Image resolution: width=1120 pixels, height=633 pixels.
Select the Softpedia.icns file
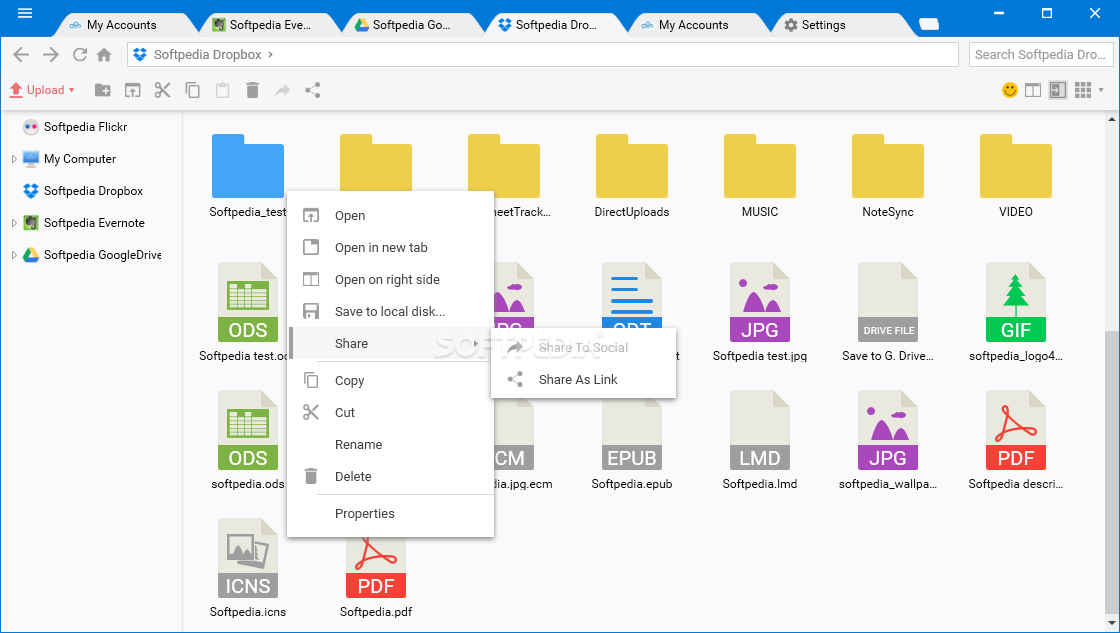(248, 567)
